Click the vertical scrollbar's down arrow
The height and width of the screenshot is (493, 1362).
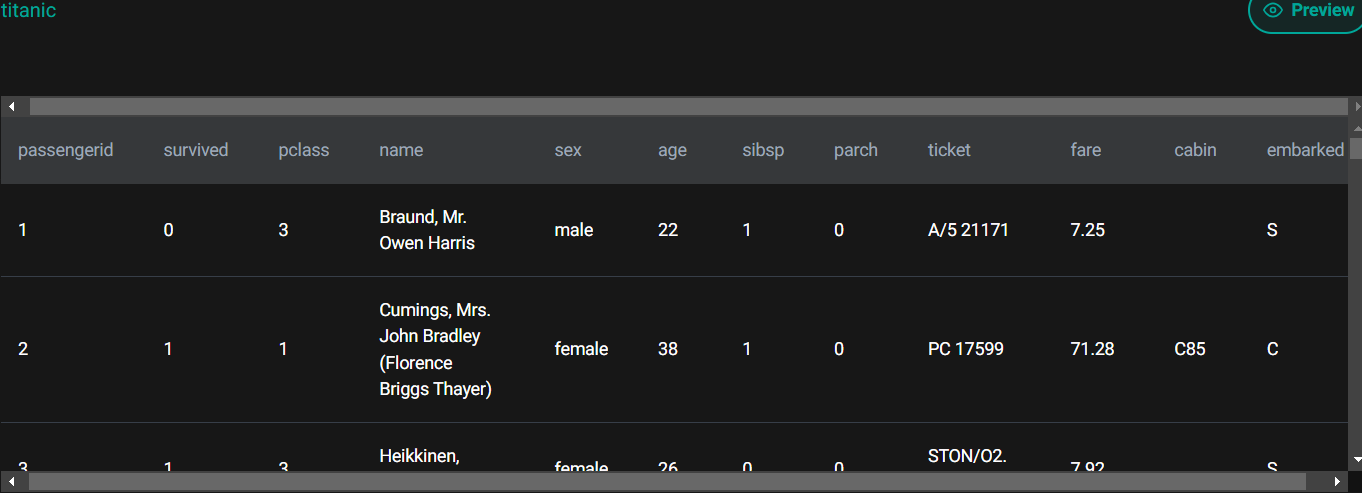1356,460
